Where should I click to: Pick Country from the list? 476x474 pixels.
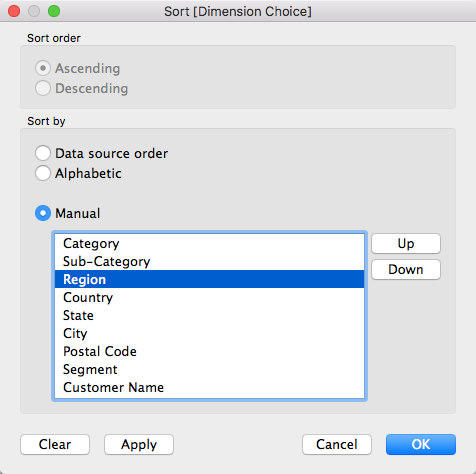tap(209, 297)
